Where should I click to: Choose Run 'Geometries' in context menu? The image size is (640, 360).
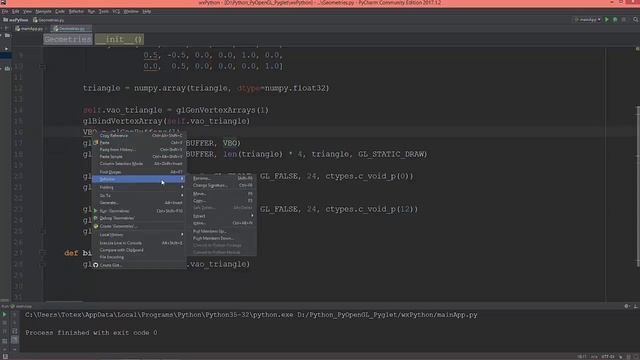139,211
